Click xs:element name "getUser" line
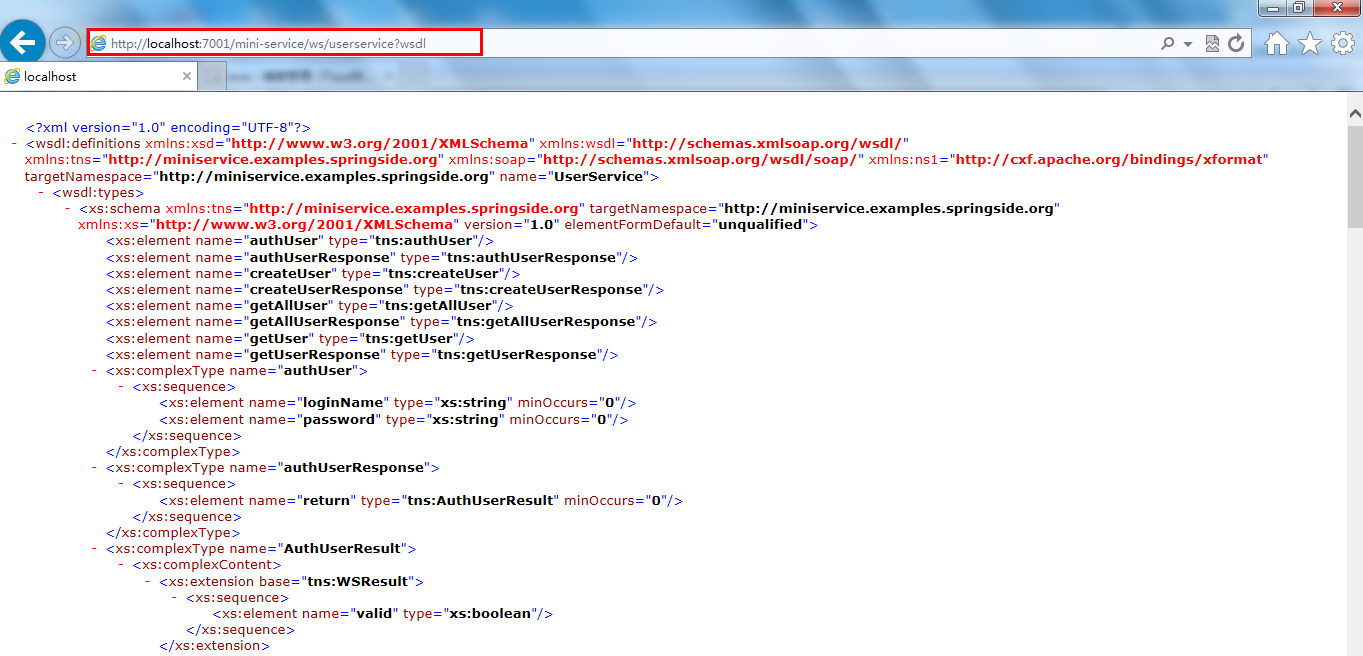This screenshot has width=1363, height=656. 290,338
